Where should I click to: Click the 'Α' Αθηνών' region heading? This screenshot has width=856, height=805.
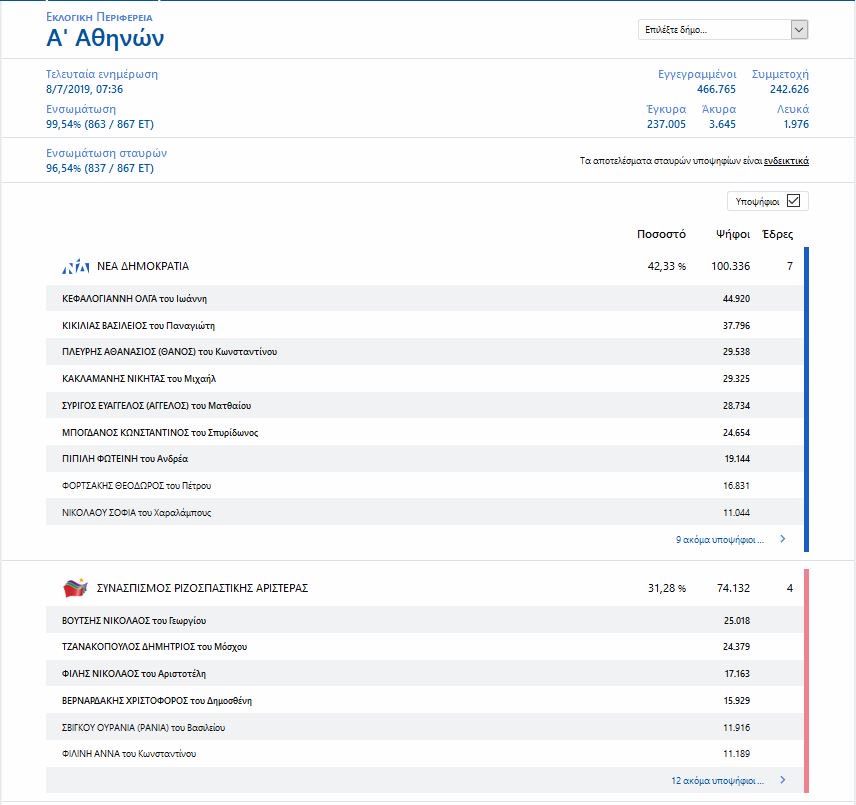point(105,38)
